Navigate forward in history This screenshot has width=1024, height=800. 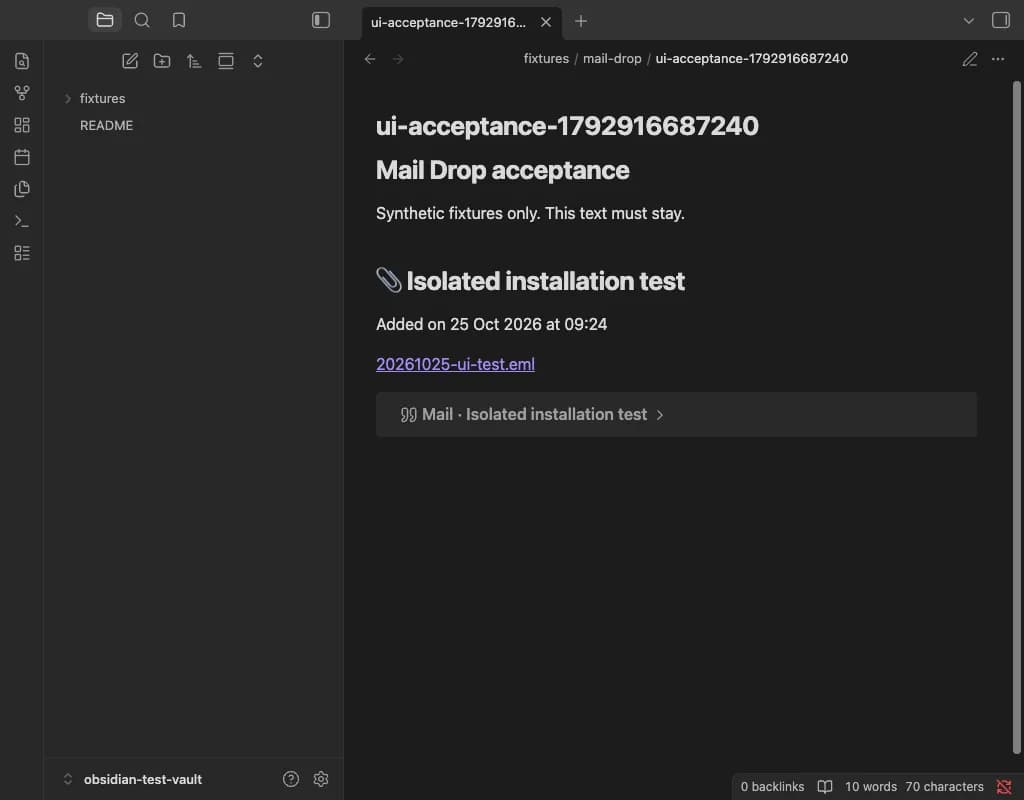[398, 59]
